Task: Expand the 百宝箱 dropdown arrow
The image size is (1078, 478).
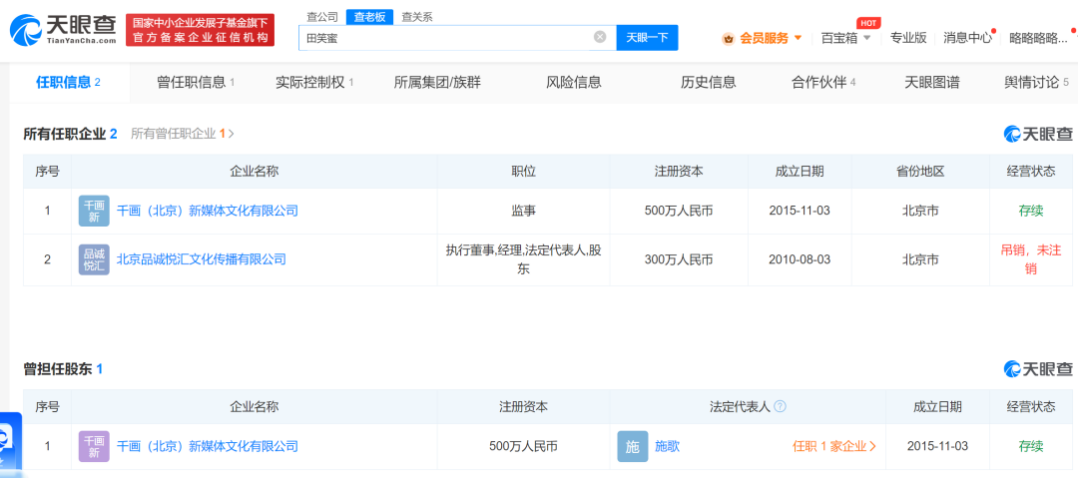Action: [867, 38]
